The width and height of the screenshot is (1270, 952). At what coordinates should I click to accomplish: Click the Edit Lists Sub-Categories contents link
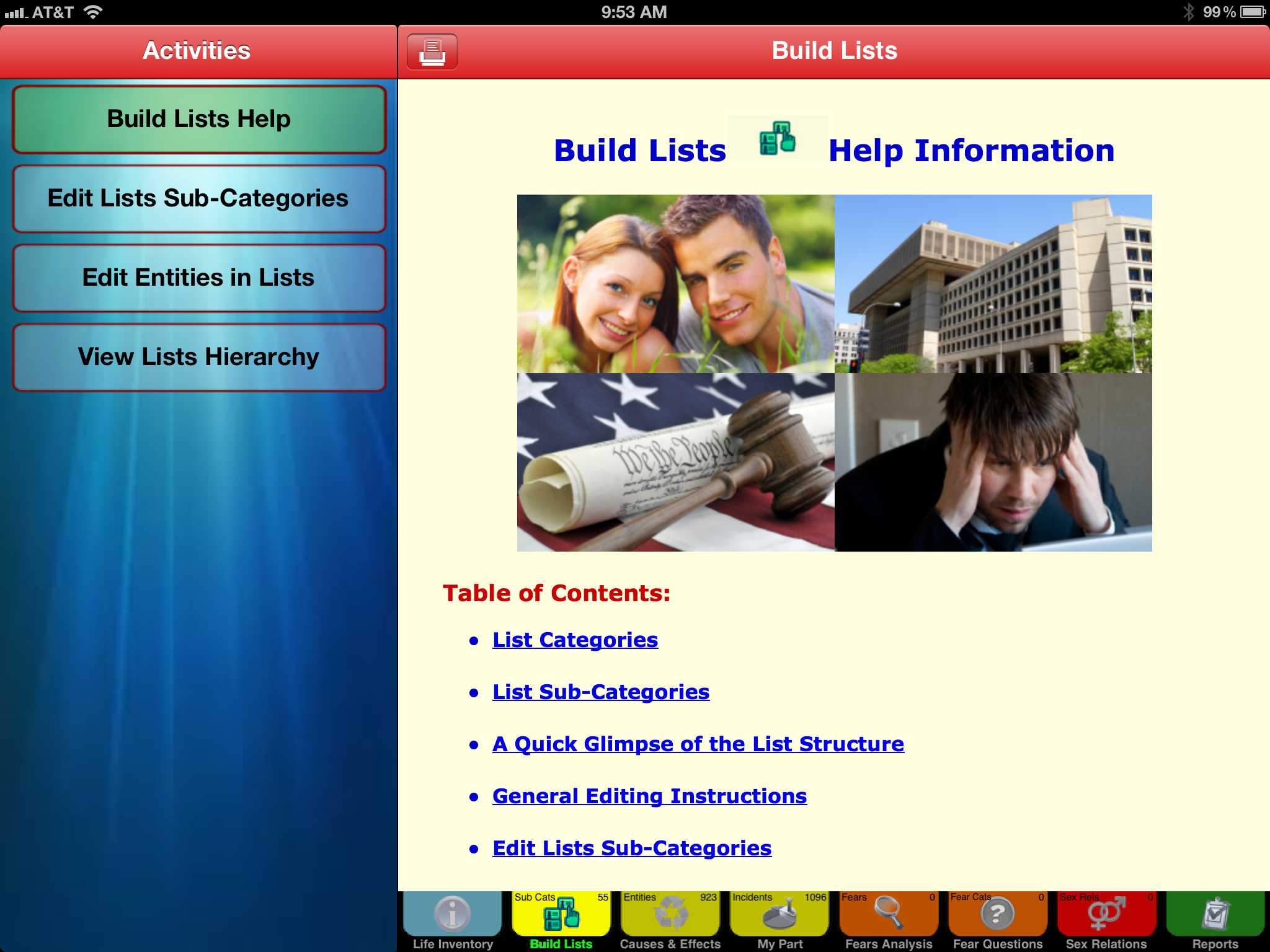631,848
